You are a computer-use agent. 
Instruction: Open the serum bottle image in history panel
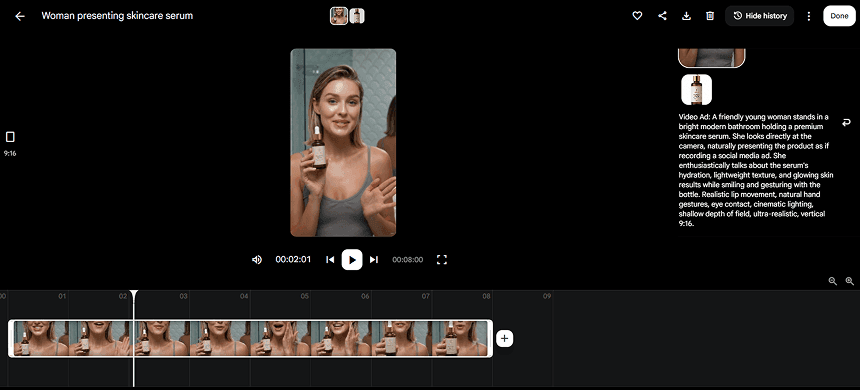pos(697,89)
